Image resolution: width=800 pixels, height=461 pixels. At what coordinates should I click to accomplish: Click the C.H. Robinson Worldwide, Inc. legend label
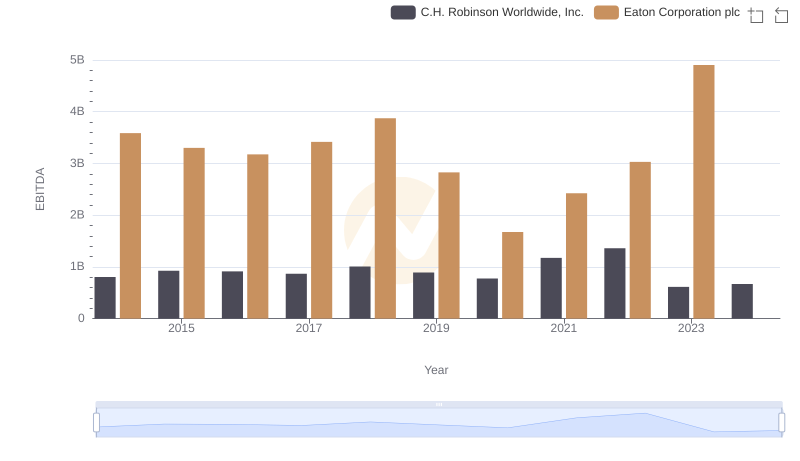click(502, 12)
